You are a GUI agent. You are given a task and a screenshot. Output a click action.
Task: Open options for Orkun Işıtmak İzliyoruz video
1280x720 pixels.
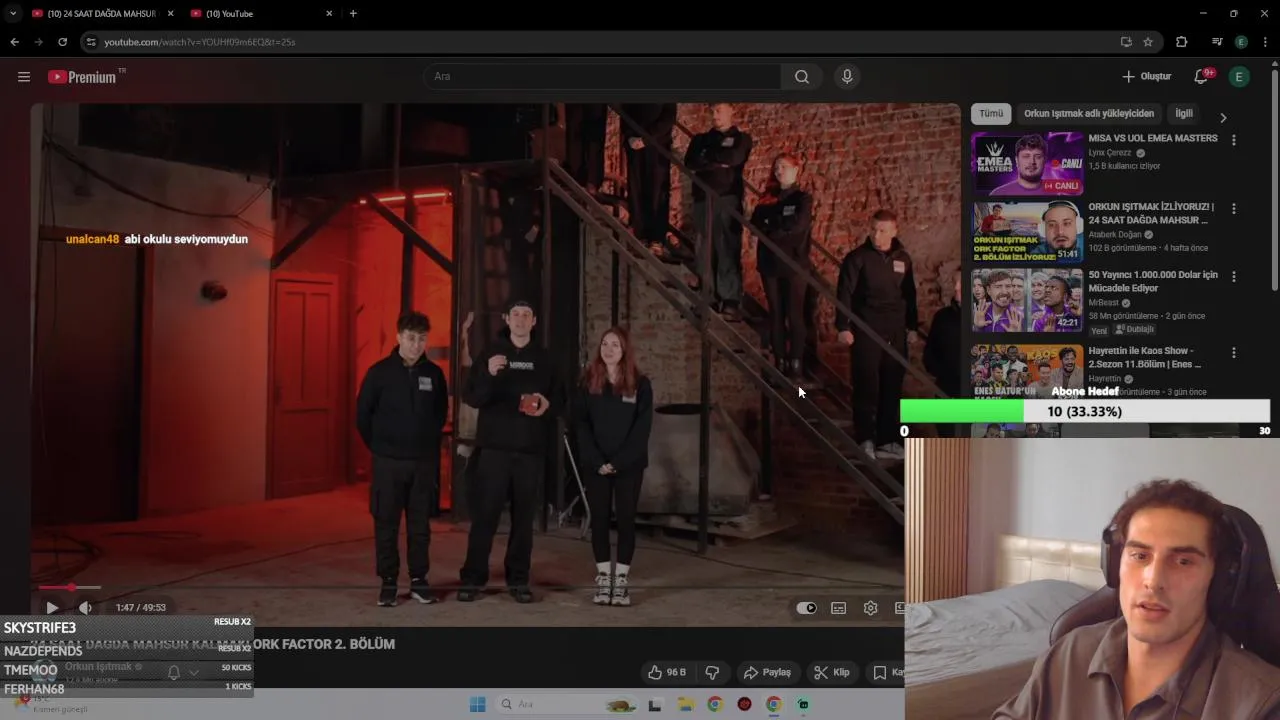click(1233, 209)
